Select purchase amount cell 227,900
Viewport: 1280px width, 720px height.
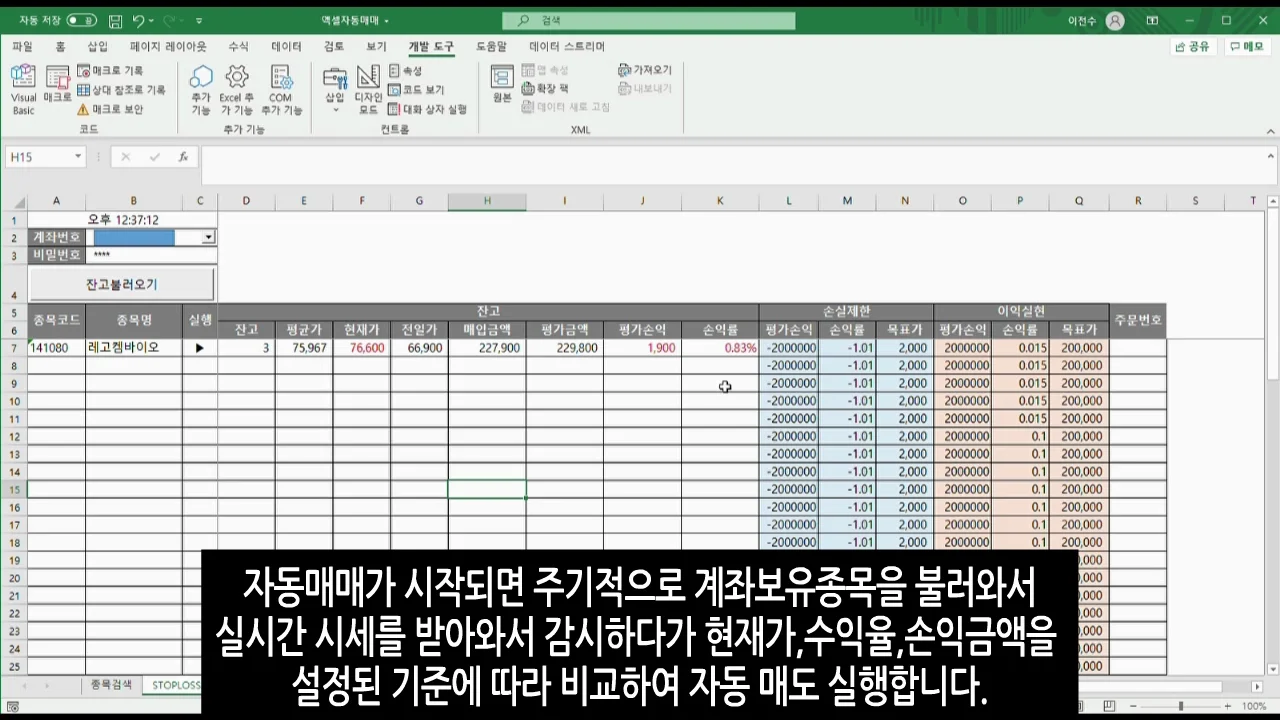[487, 348]
